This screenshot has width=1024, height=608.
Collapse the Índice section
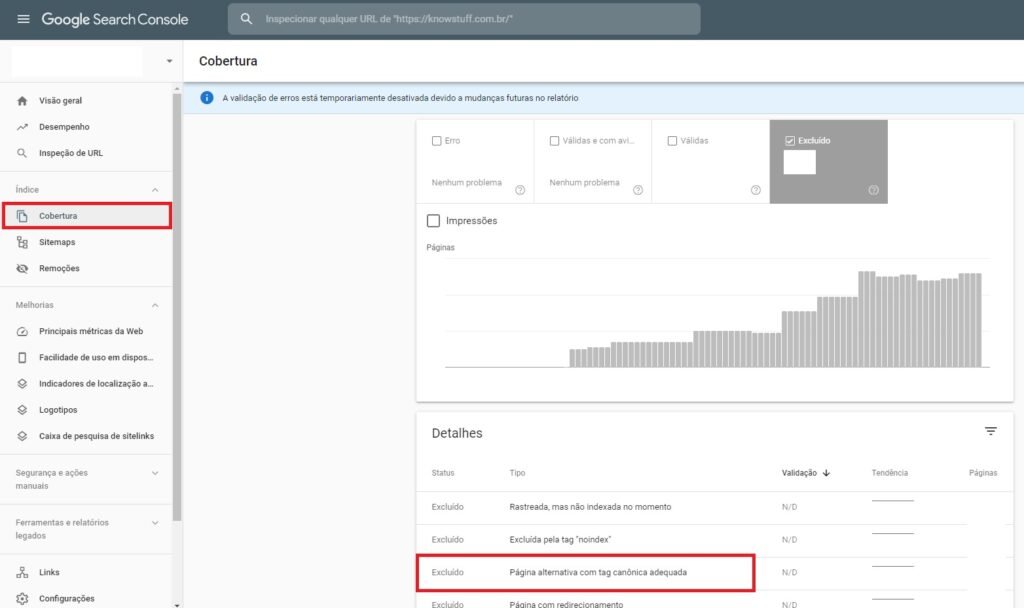(x=154, y=190)
